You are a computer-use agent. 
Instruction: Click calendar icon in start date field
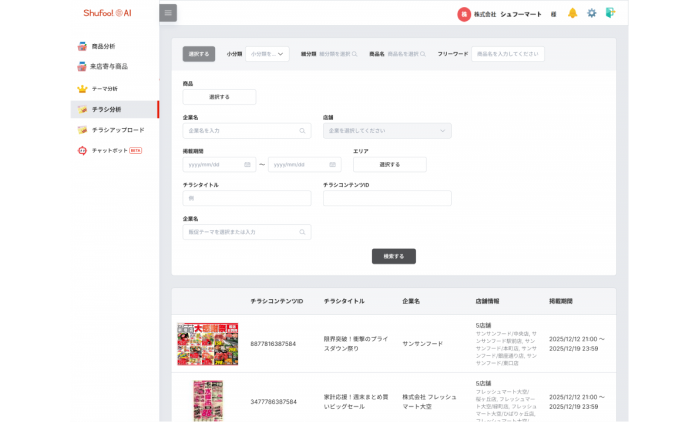tap(249, 164)
